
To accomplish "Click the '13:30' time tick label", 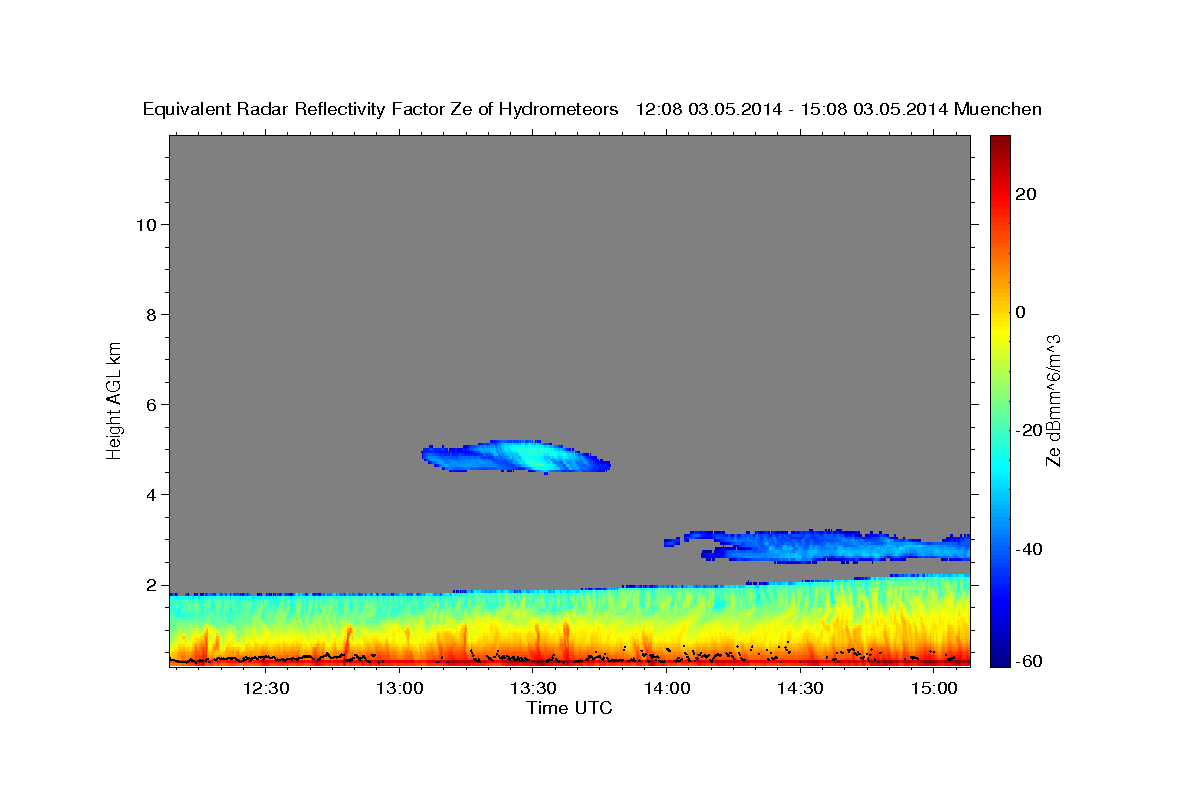I will (x=533, y=688).
